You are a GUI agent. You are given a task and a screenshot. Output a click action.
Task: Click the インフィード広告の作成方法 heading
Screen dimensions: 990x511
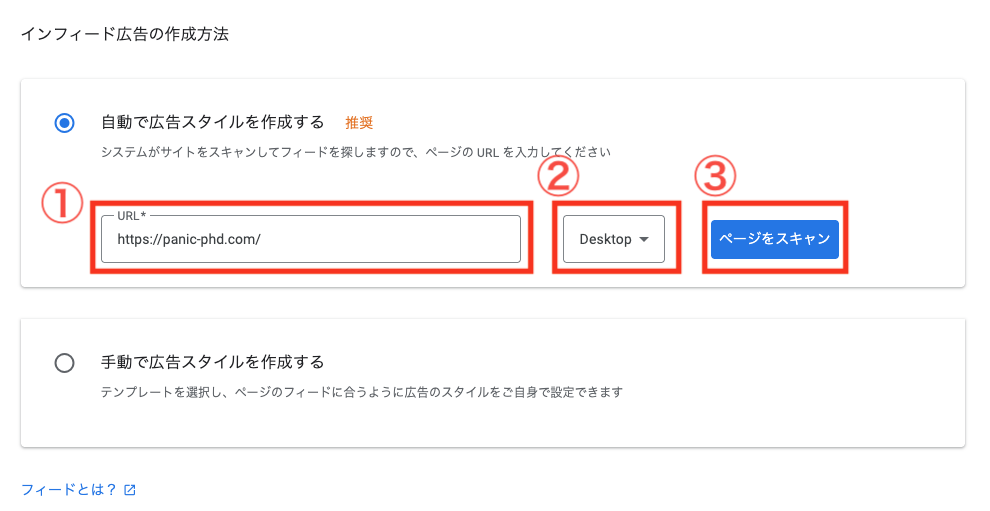[125, 34]
